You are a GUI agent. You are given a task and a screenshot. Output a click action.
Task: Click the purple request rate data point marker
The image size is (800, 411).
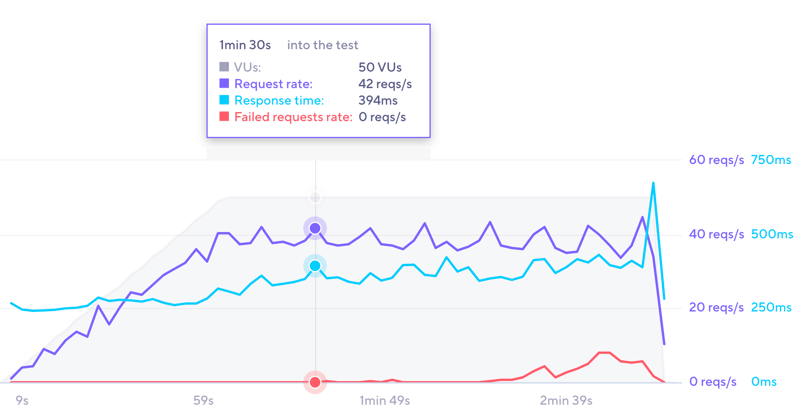pyautogui.click(x=315, y=228)
